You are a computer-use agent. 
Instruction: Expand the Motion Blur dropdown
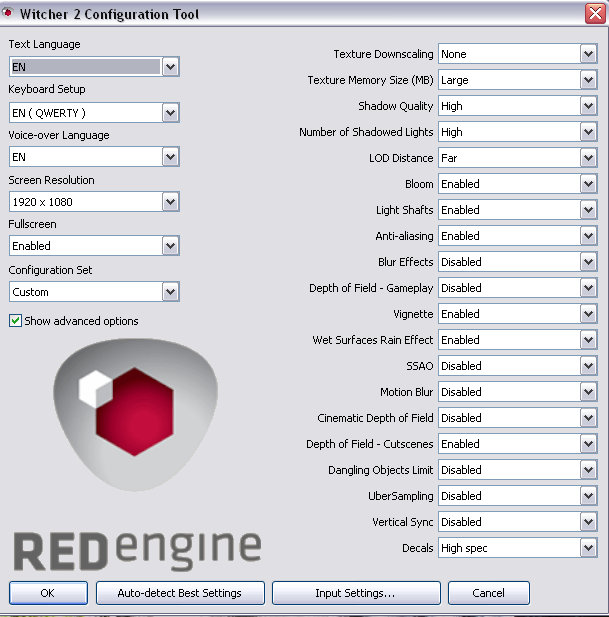point(518,392)
